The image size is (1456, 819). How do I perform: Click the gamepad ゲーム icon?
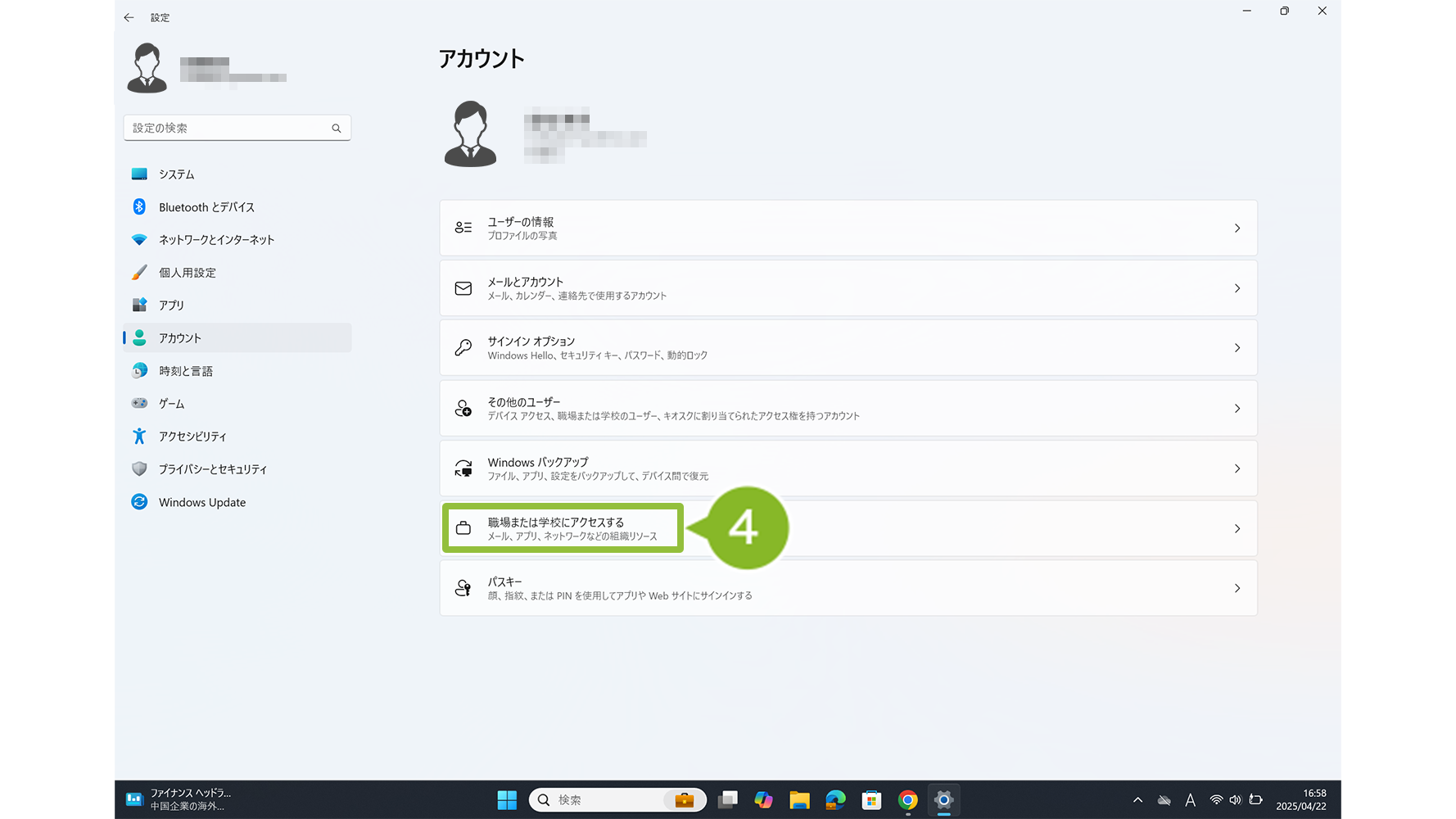[139, 403]
